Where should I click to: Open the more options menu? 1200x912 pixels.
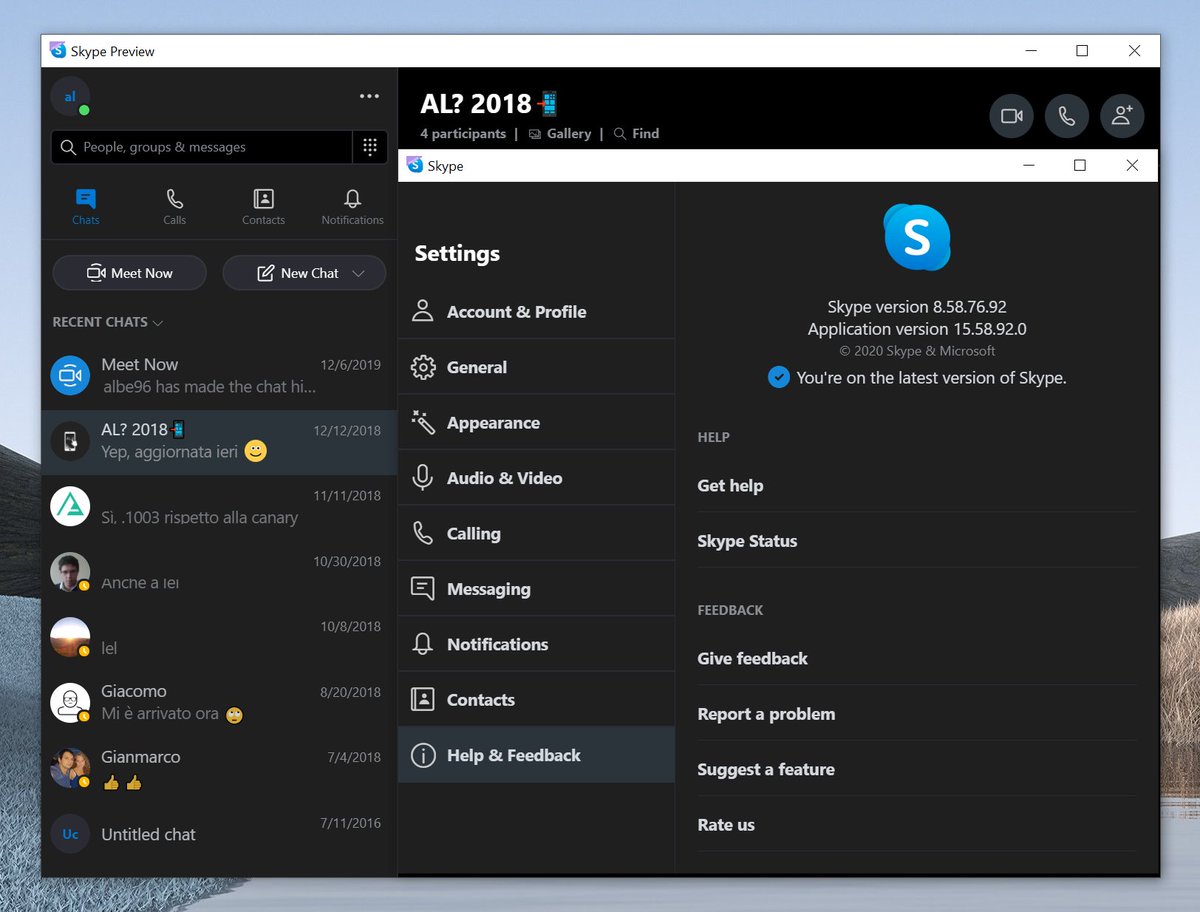point(368,95)
